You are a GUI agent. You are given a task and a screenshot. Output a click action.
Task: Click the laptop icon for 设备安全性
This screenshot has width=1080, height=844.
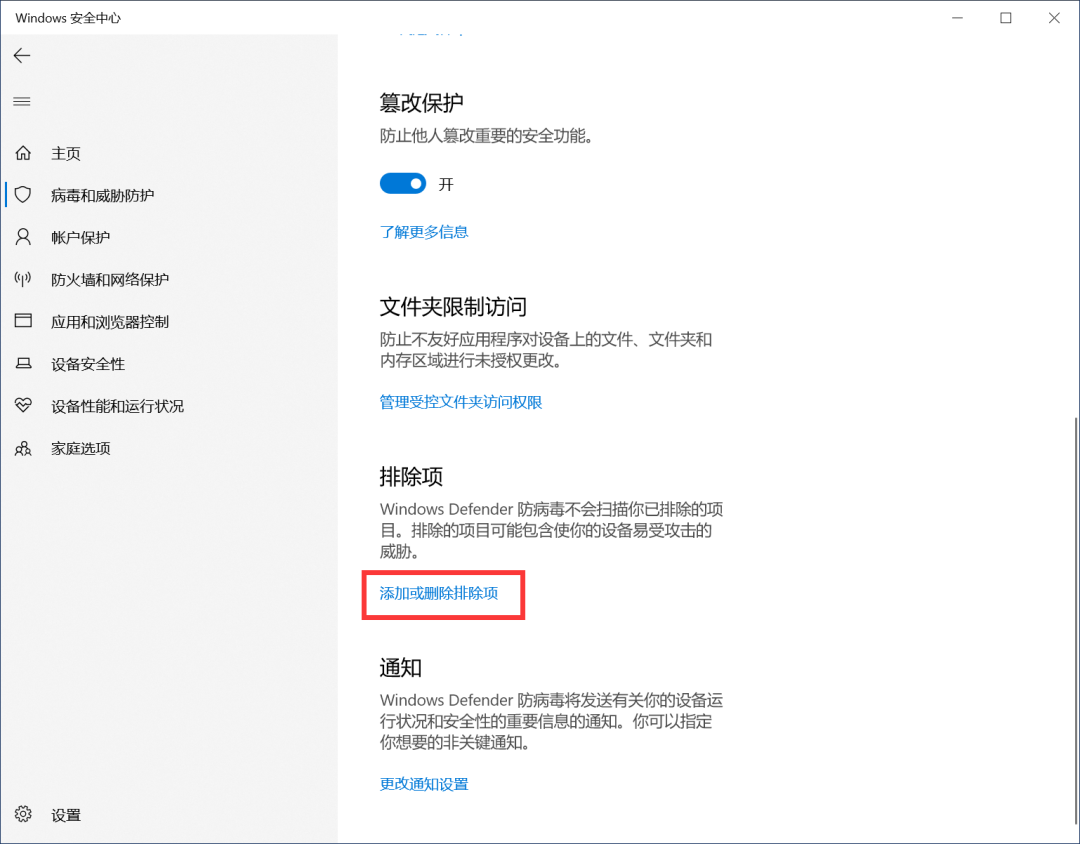(x=23, y=364)
